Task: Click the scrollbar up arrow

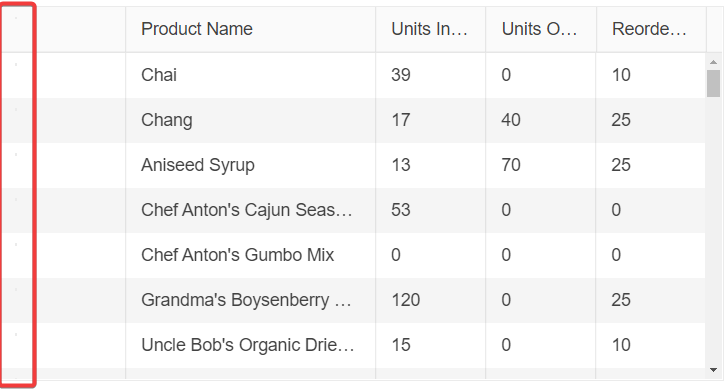Action: tap(713, 62)
